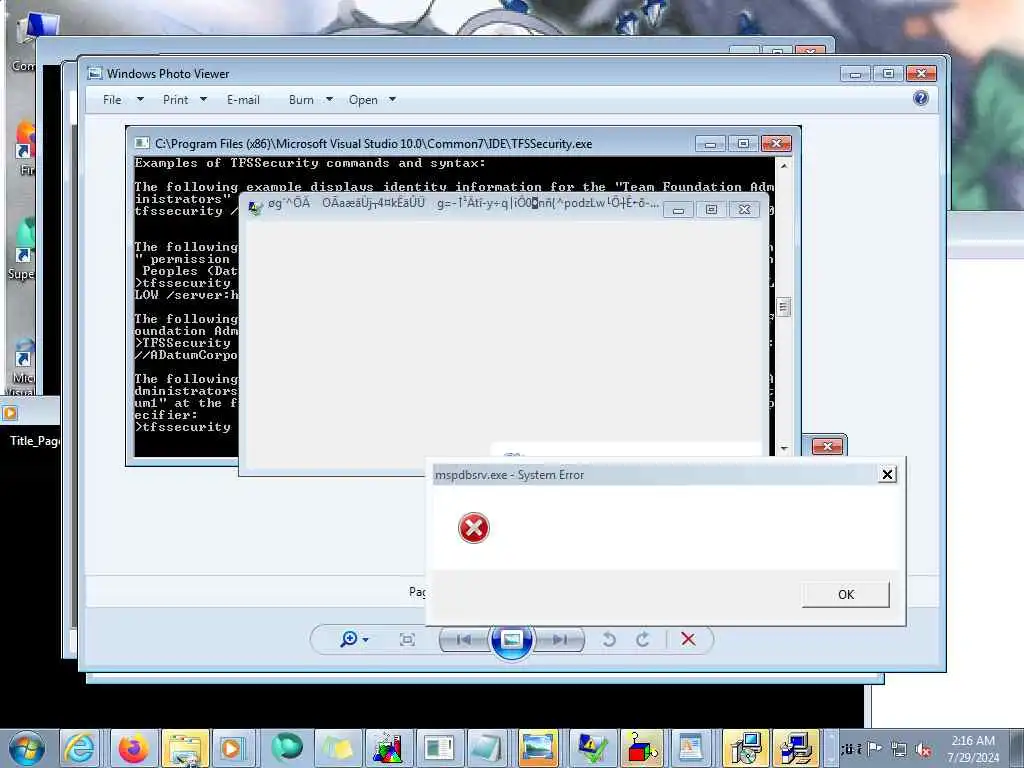Launch Internet Explorer from the taskbar
This screenshot has width=1024, height=768.
pyautogui.click(x=79, y=748)
